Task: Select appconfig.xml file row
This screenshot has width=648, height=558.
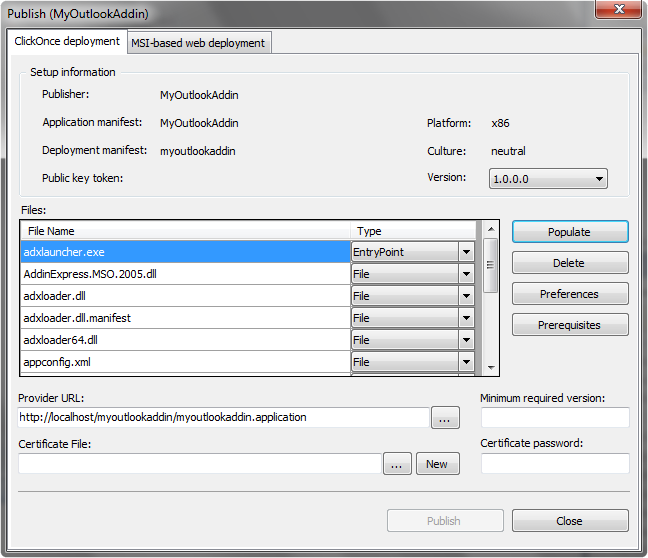Action: point(186,362)
